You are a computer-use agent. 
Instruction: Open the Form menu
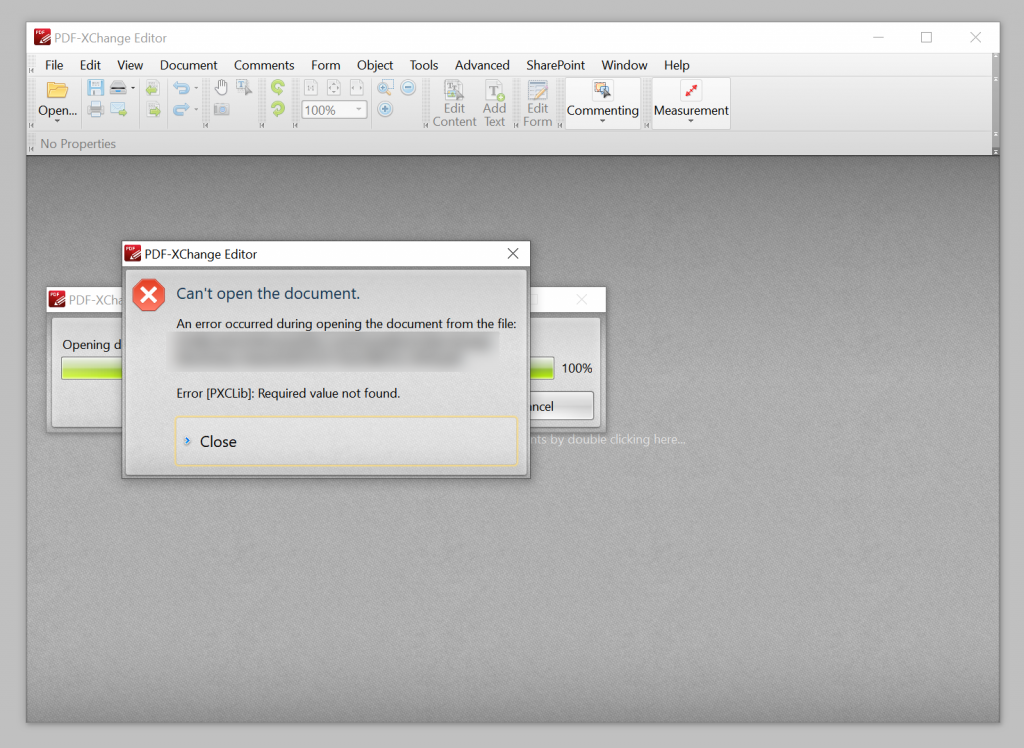[x=325, y=65]
